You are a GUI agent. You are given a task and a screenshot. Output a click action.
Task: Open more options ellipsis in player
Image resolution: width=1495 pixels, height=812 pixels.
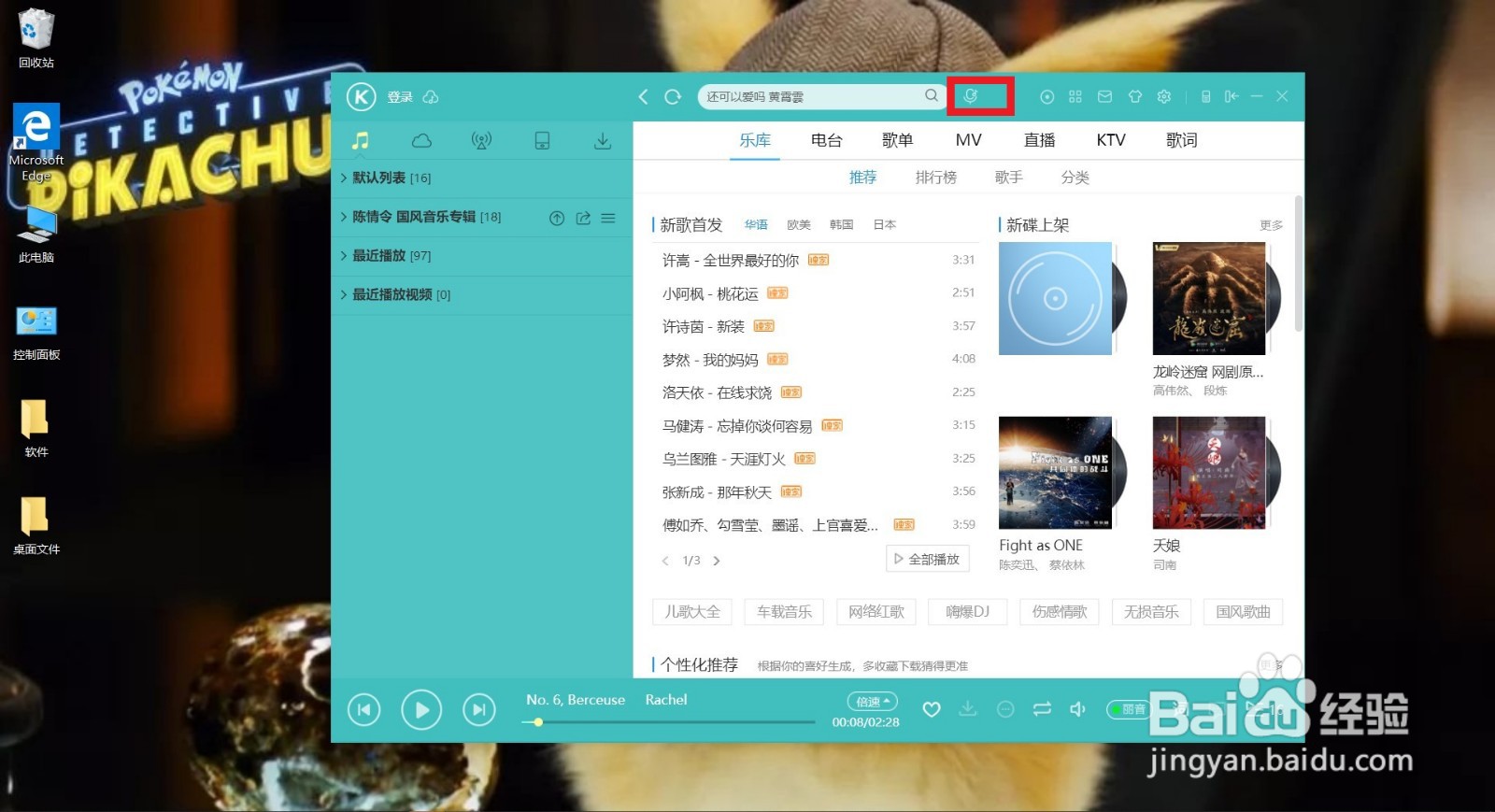coord(1005,710)
